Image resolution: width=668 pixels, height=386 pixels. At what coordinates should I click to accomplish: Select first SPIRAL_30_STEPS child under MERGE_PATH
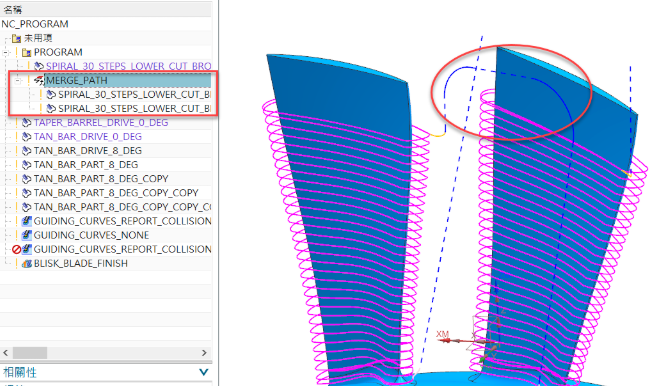(x=134, y=95)
